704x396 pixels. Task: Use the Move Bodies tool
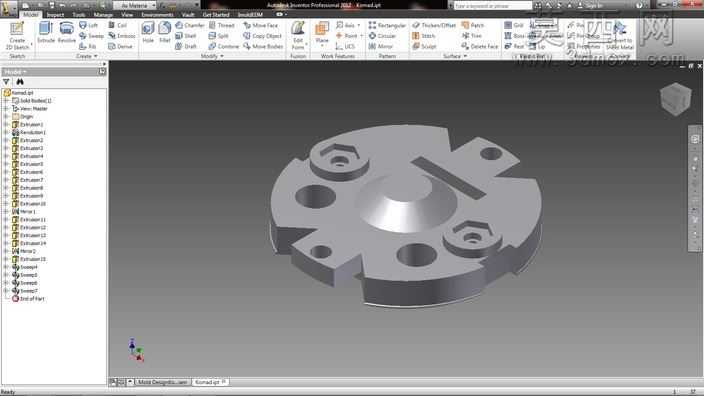(x=263, y=46)
